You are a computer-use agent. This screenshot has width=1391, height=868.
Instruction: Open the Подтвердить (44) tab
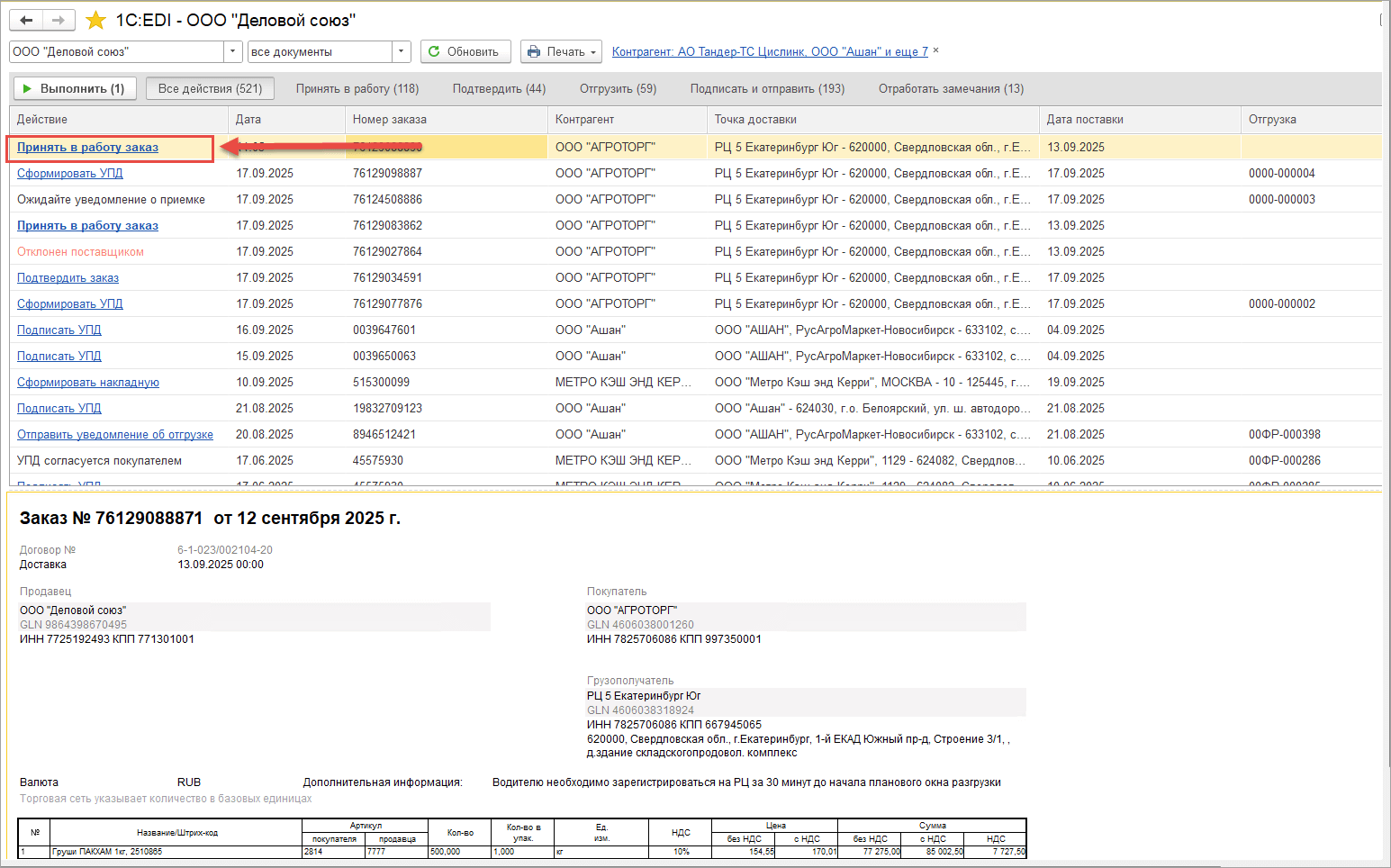(499, 88)
